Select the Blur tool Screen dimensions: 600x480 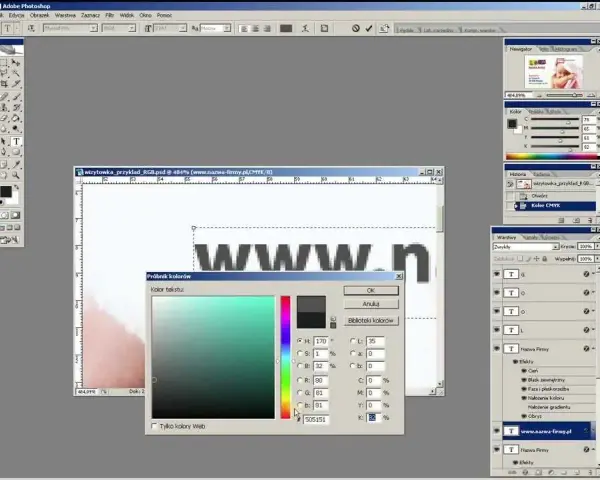point(4,129)
